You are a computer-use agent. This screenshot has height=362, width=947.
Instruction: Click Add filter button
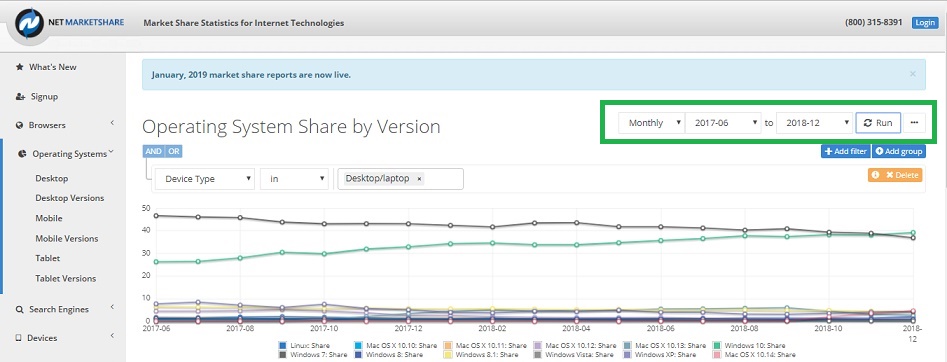(846, 151)
